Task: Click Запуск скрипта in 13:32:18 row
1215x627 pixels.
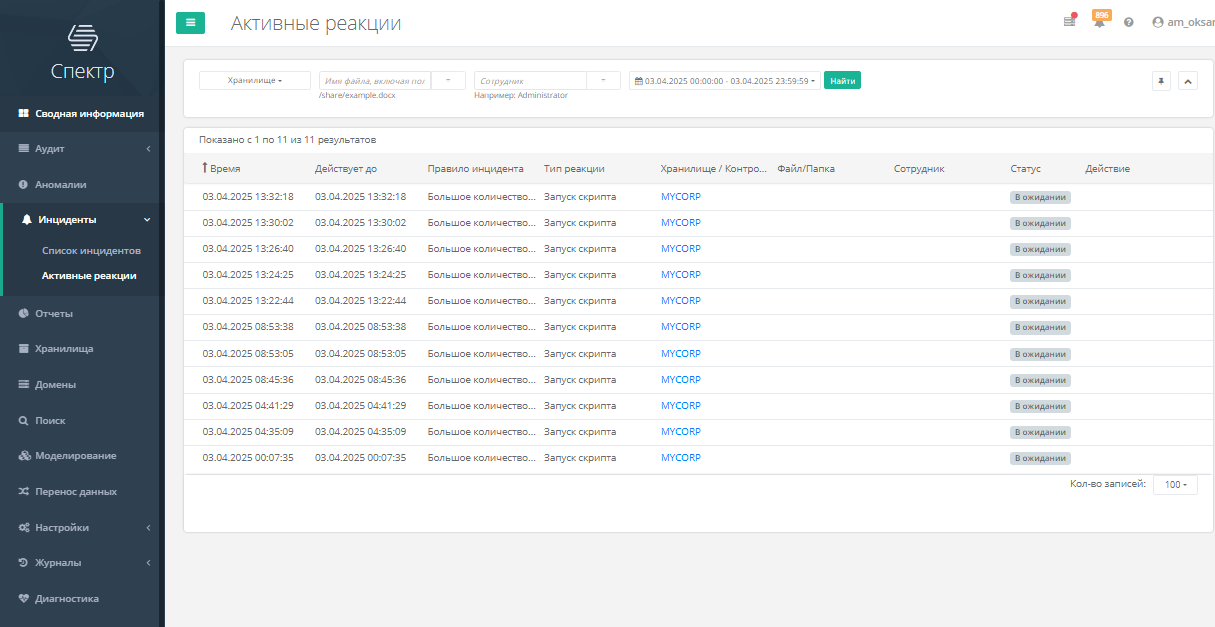Action: tap(580, 197)
